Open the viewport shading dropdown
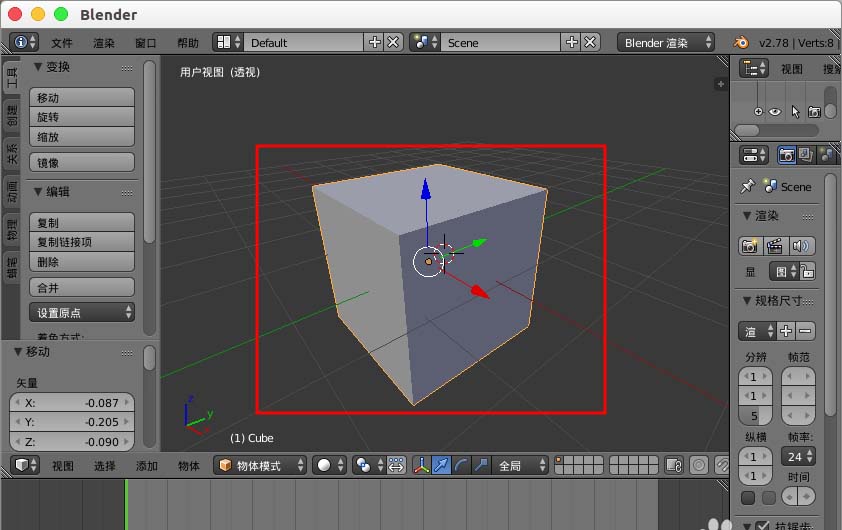The image size is (842, 530). (x=329, y=465)
